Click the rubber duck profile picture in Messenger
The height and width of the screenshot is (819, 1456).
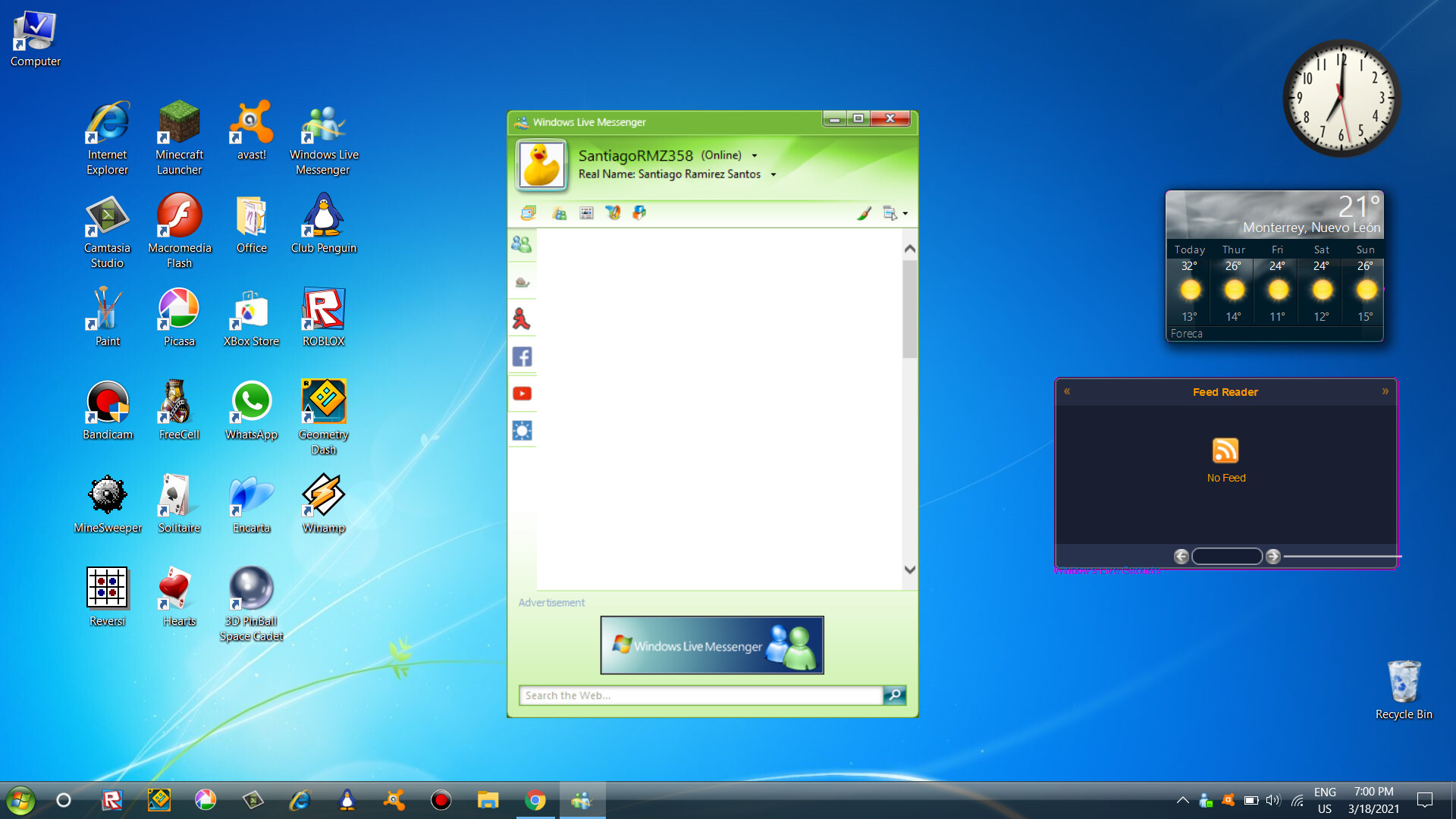coord(541,165)
